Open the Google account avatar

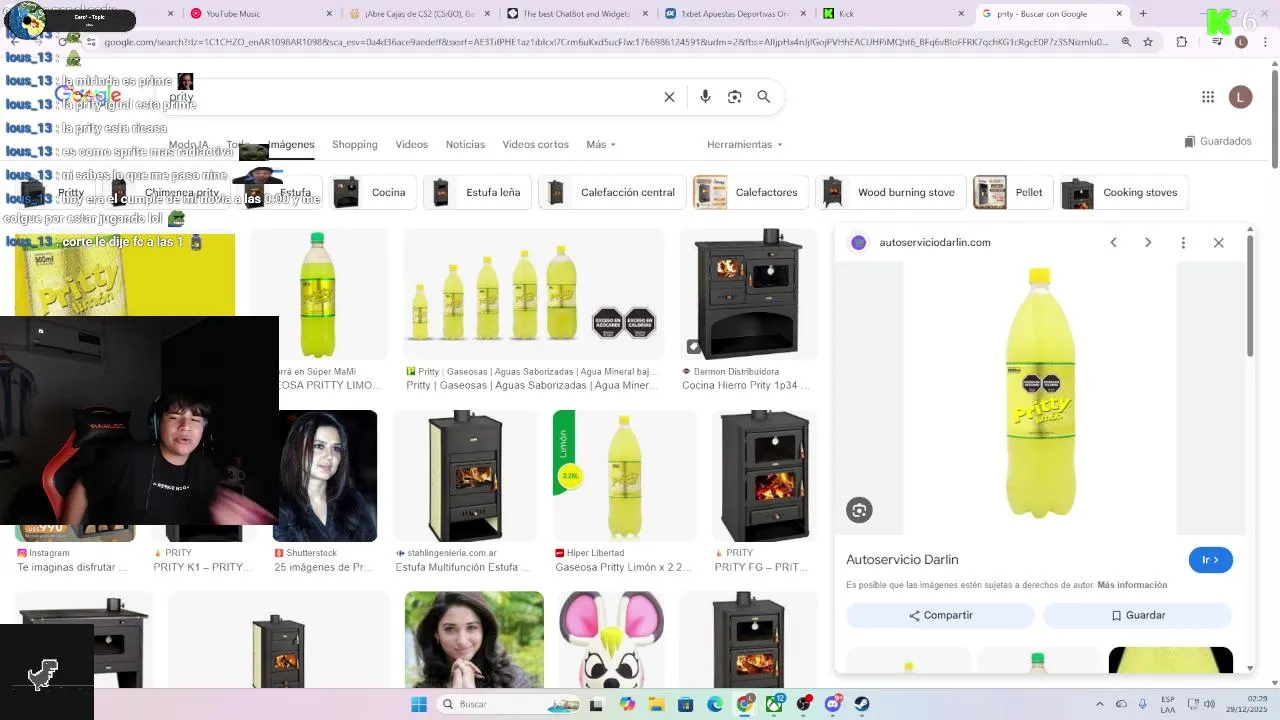(x=1241, y=97)
